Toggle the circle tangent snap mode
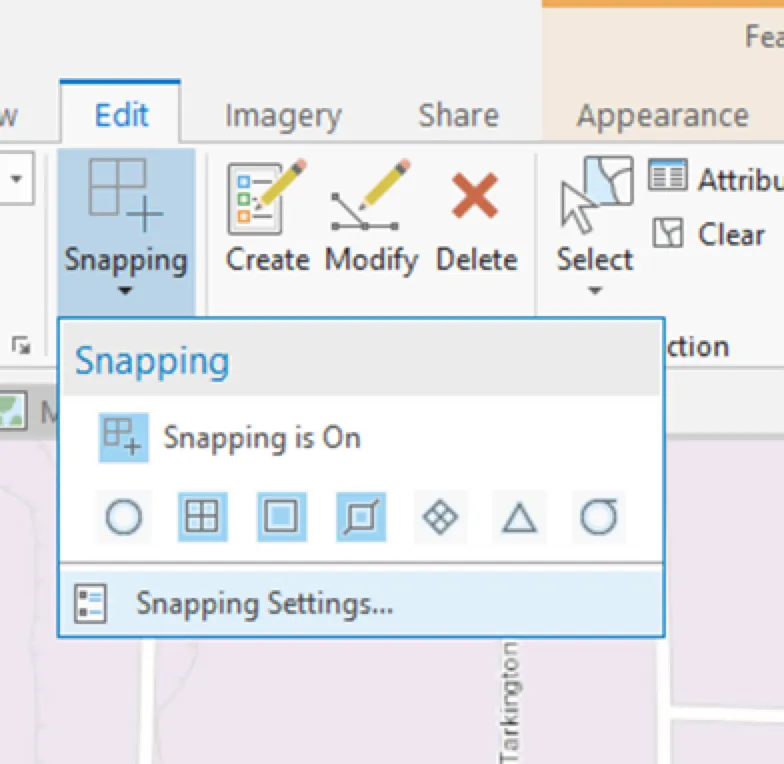Viewport: 784px width, 764px height. click(598, 516)
